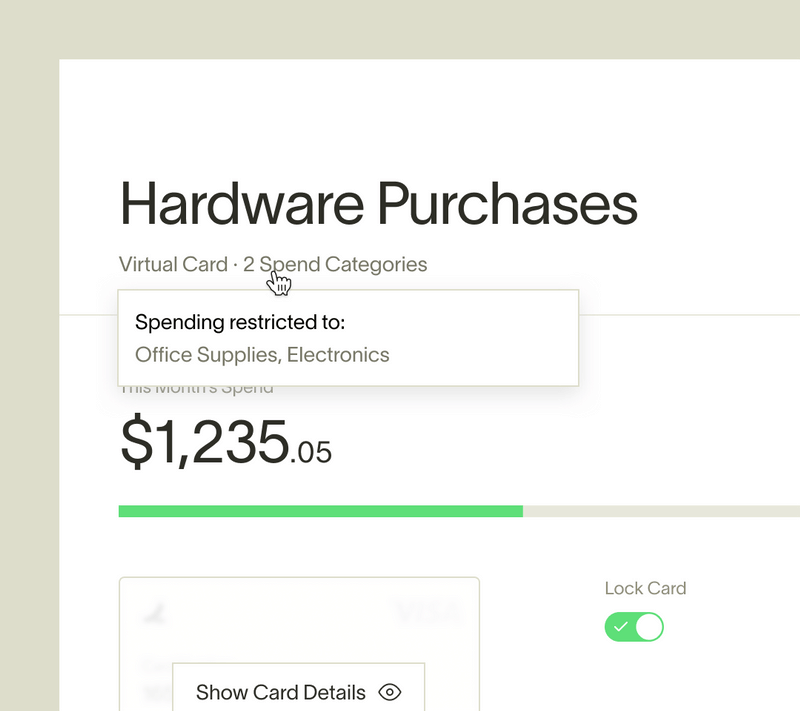Click the blurred brand logo at card's top-left
The height and width of the screenshot is (711, 800).
click(x=155, y=614)
